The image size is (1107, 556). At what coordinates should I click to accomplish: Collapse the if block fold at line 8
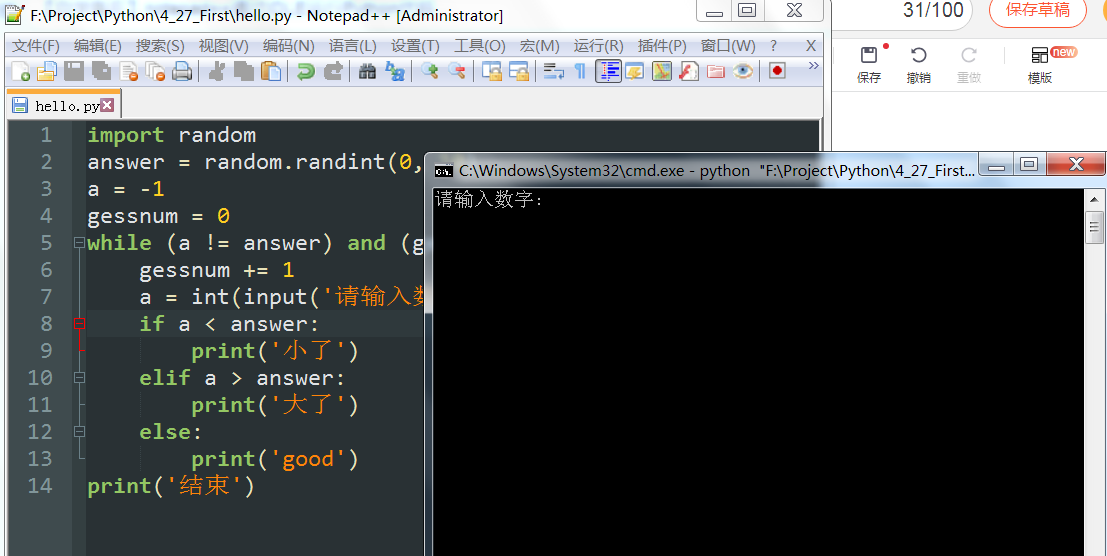point(79,324)
